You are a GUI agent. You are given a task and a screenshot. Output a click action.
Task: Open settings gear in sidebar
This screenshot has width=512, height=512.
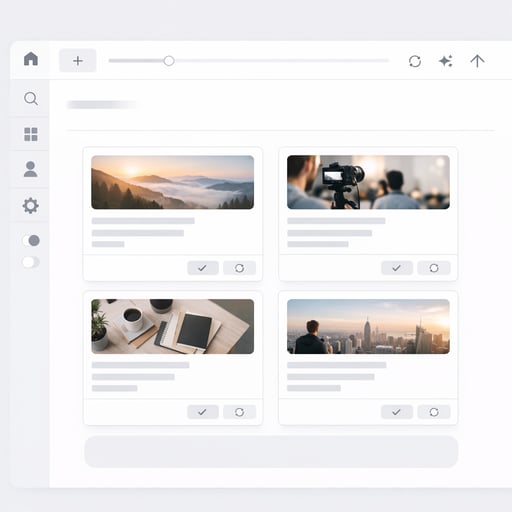(31, 206)
